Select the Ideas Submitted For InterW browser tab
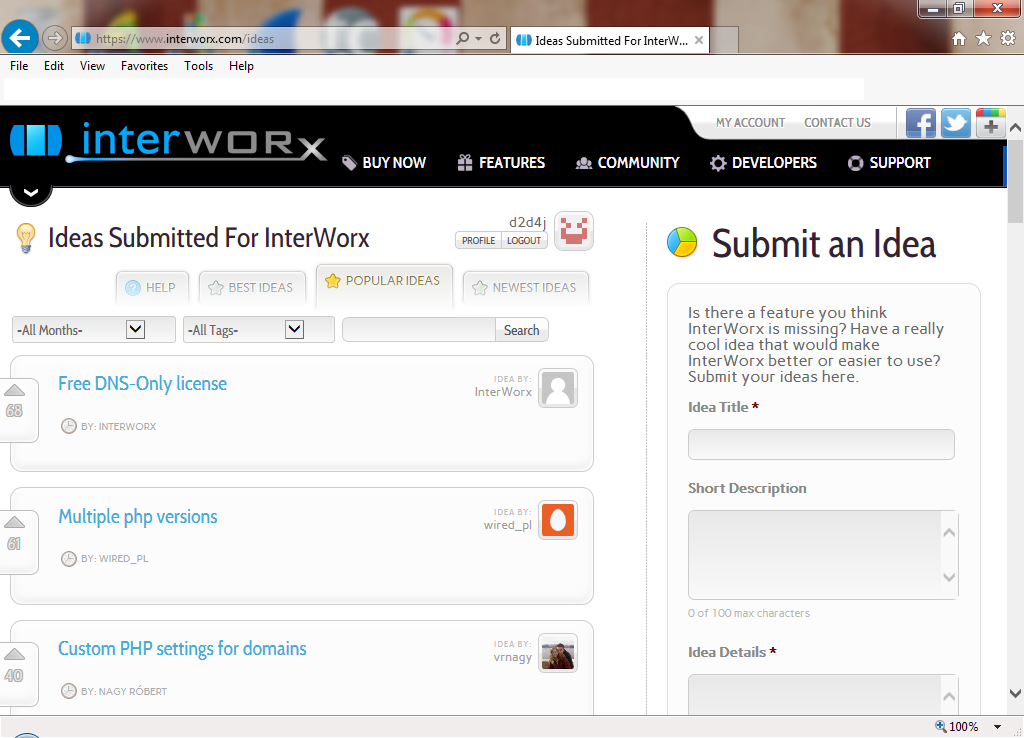This screenshot has width=1024, height=738. [610, 40]
